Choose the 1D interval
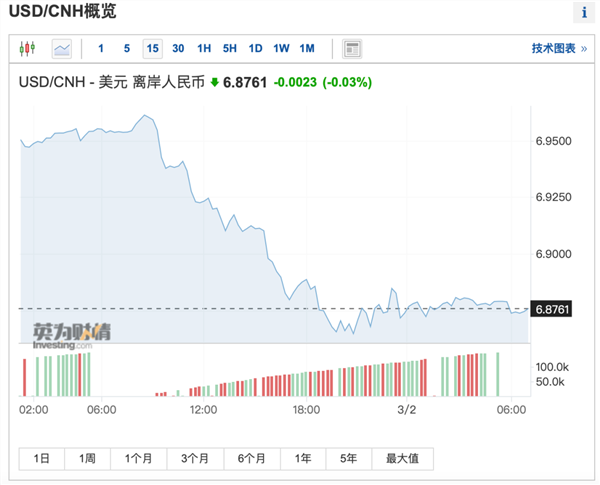Viewport: 600px width, 485px height. [256, 48]
